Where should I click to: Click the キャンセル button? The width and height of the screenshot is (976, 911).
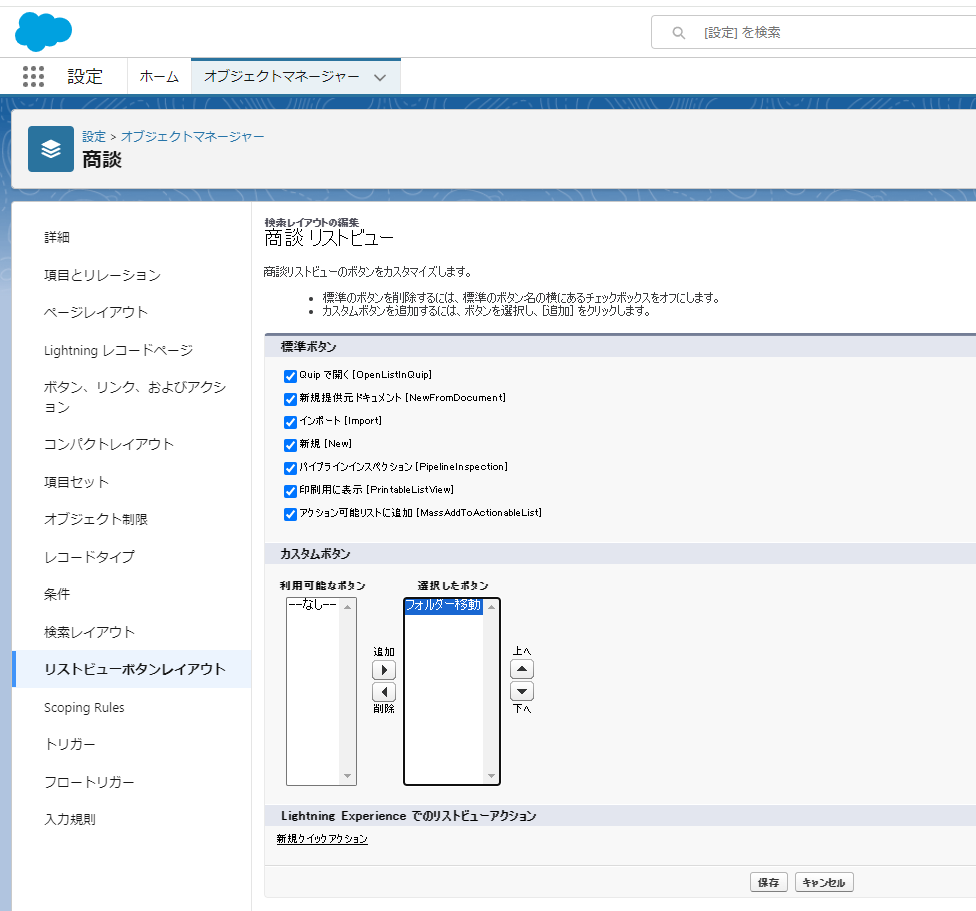click(824, 882)
